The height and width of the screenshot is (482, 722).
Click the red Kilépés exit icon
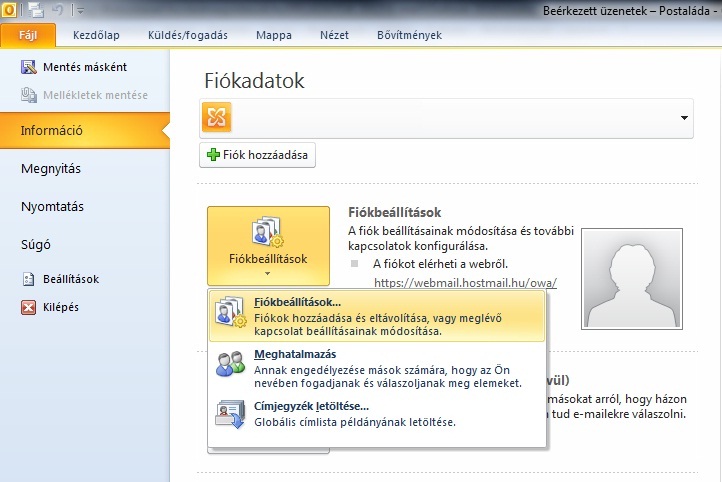[x=29, y=307]
